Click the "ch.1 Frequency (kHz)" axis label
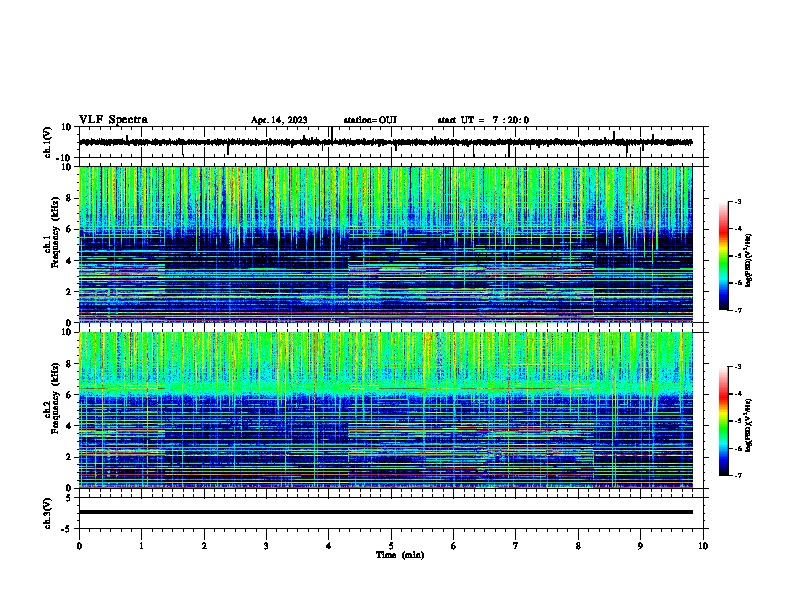Image resolution: width=792 pixels, height=612 pixels. click(52, 232)
